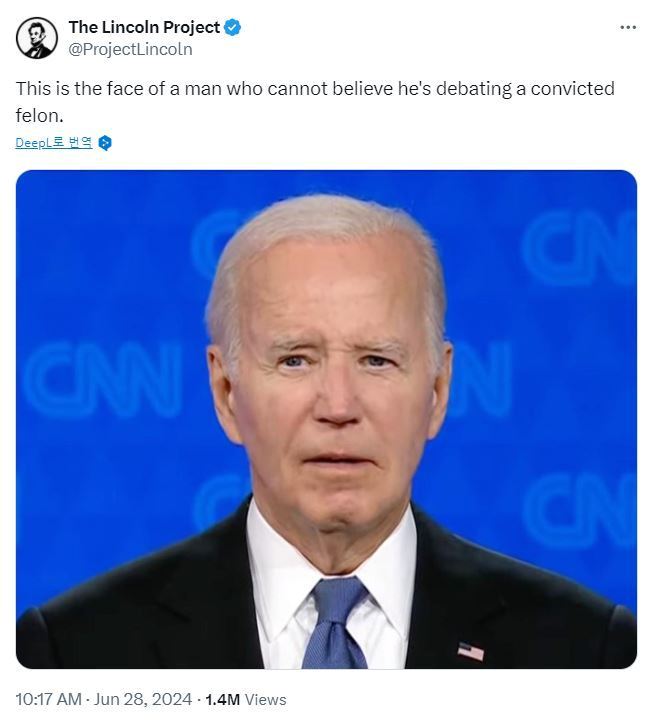The height and width of the screenshot is (720, 654).
Task: Click the tweet's first line of text
Action: coord(315,89)
